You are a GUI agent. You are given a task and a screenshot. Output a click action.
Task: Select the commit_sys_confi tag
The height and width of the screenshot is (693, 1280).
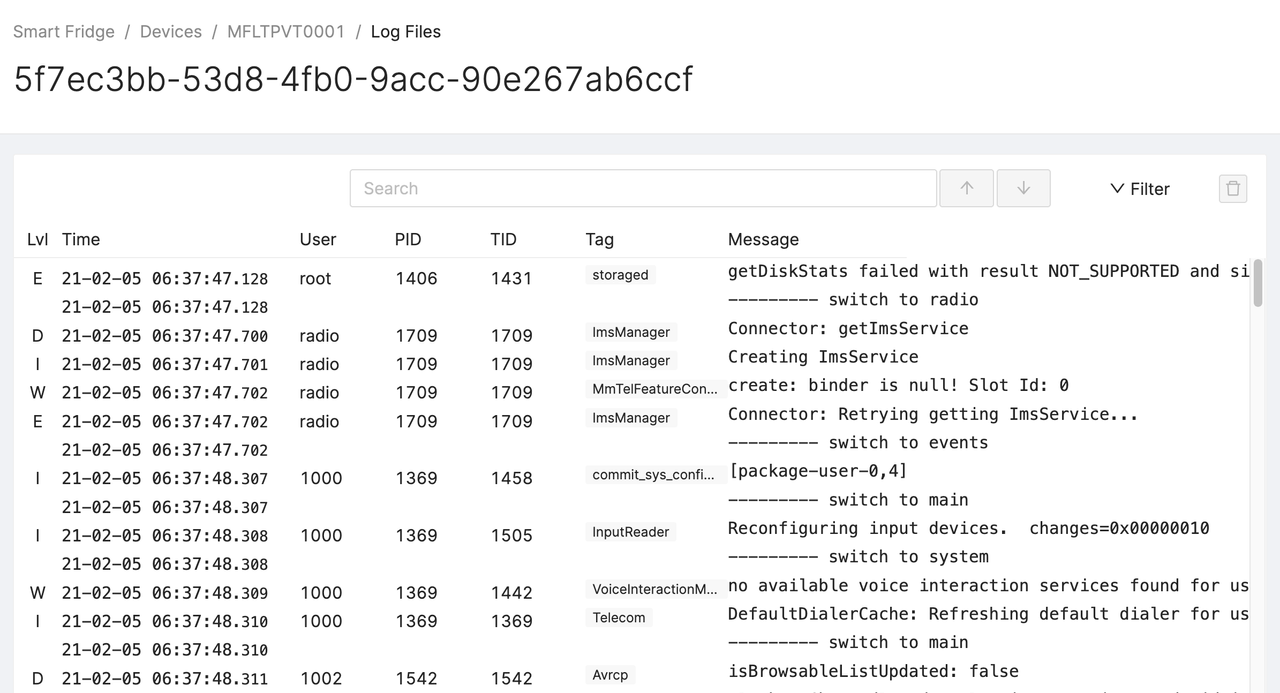(x=655, y=475)
